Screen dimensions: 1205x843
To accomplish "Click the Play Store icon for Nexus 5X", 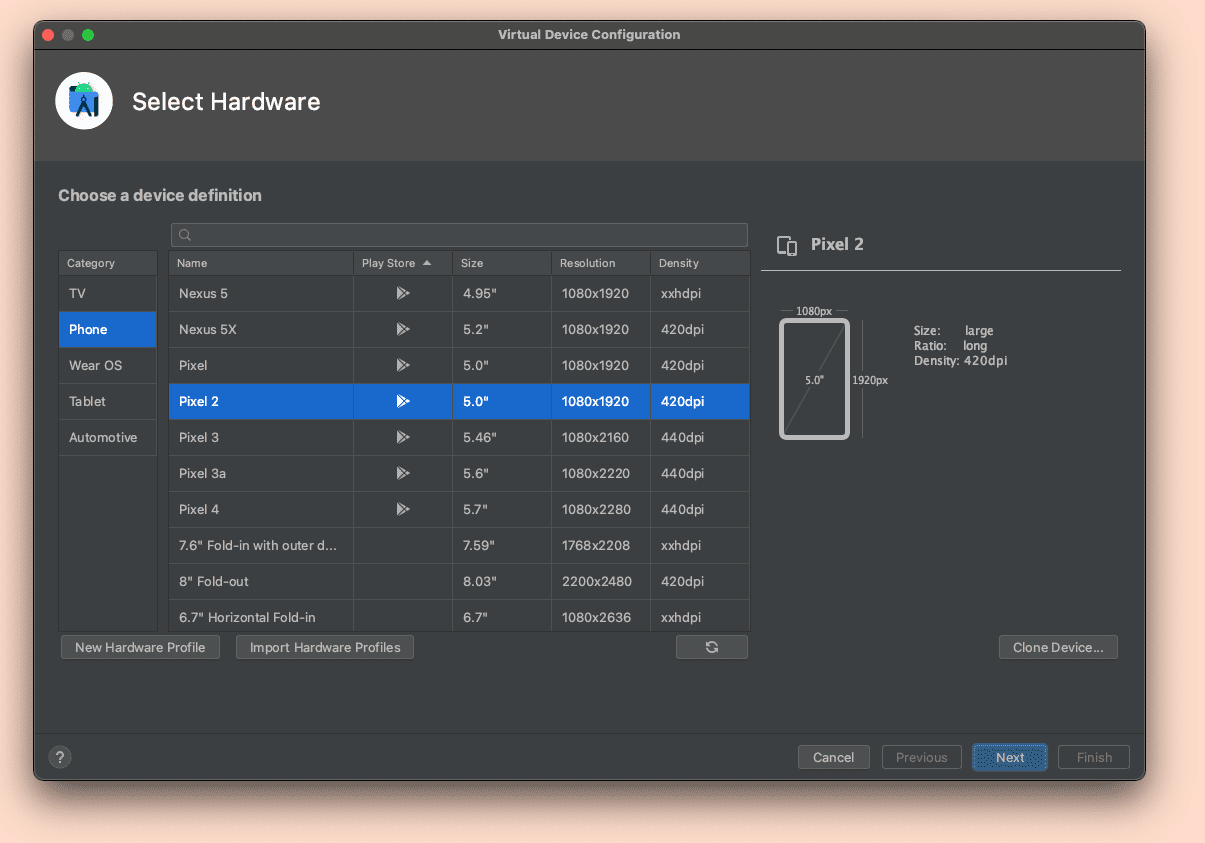I will [x=403, y=329].
